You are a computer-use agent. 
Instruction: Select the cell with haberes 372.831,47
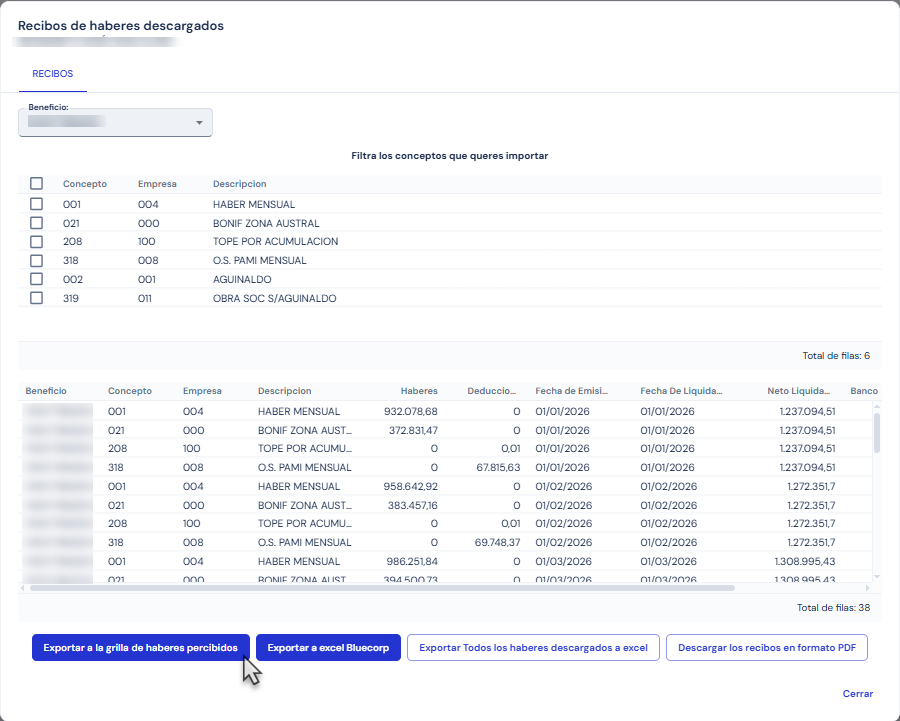tap(413, 431)
